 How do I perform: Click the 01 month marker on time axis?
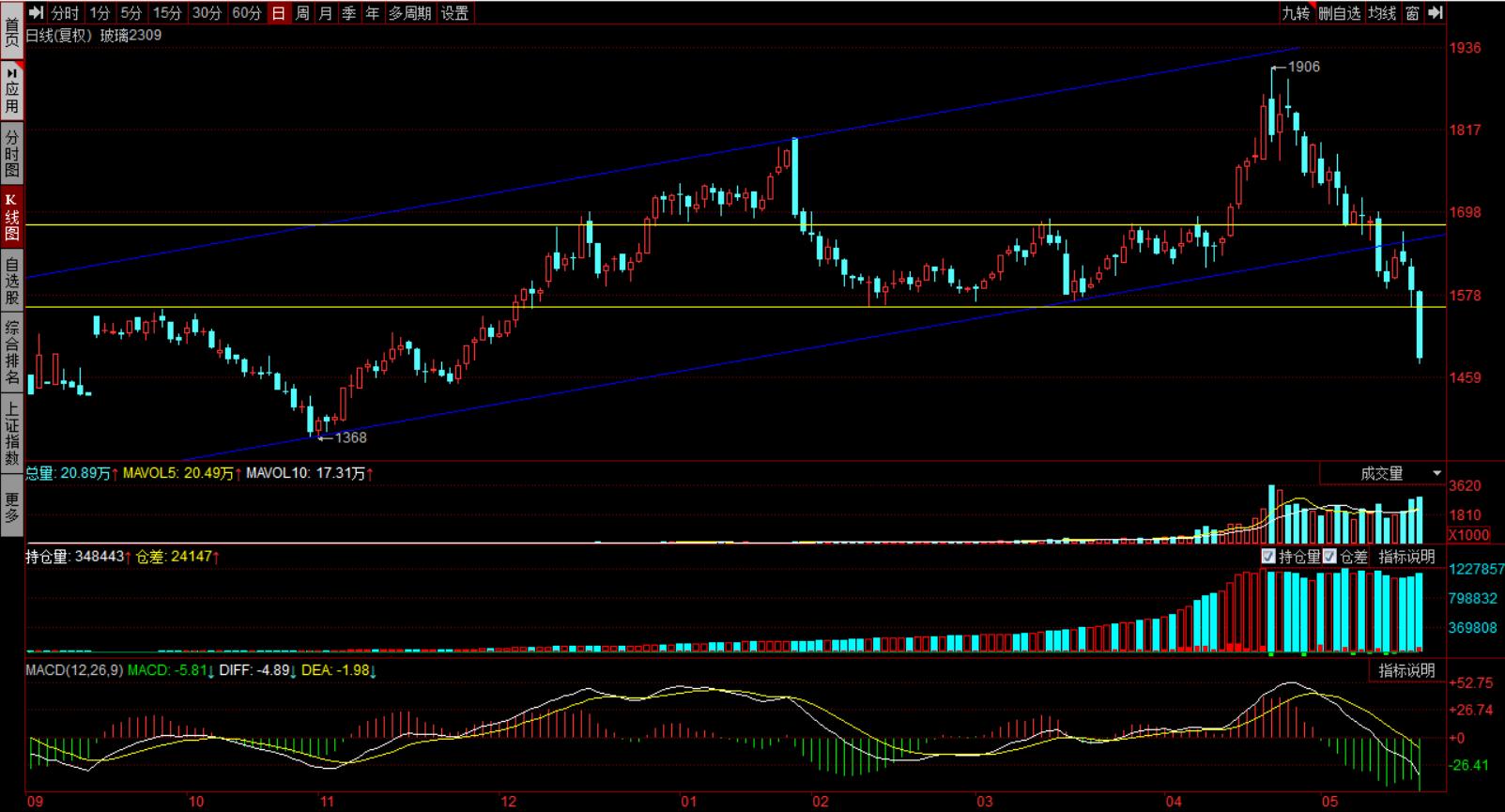pyautogui.click(x=688, y=802)
